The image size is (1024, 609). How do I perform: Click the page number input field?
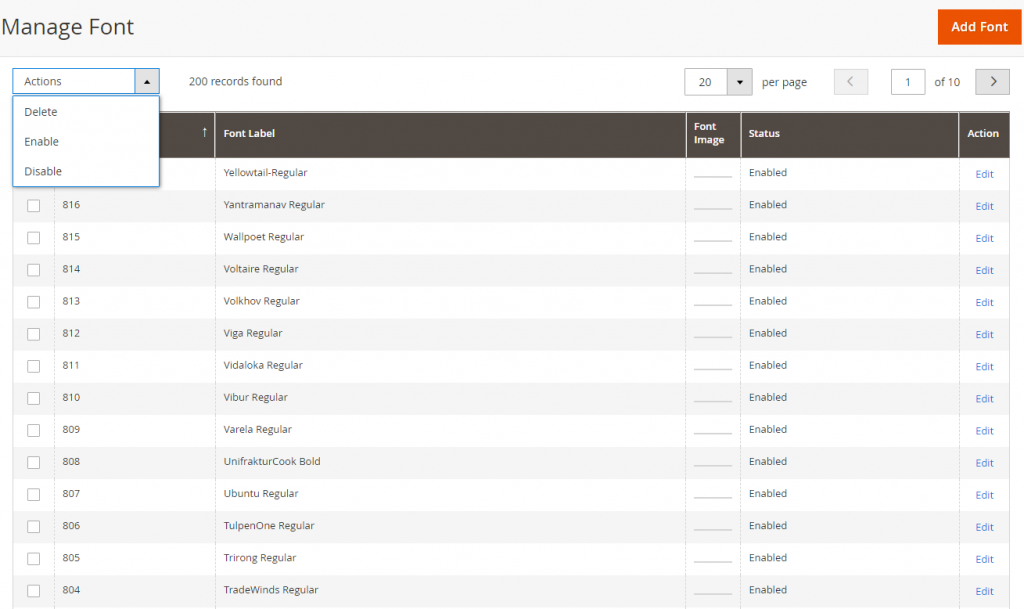click(907, 81)
